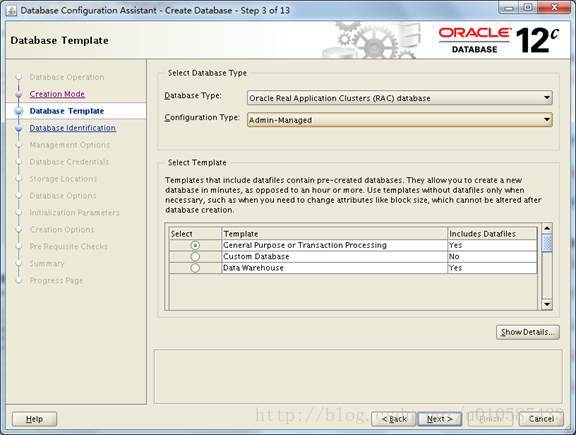Screen dimensions: 576x435
Task: Click the 'Custom Database' template name
Action: click(256, 256)
